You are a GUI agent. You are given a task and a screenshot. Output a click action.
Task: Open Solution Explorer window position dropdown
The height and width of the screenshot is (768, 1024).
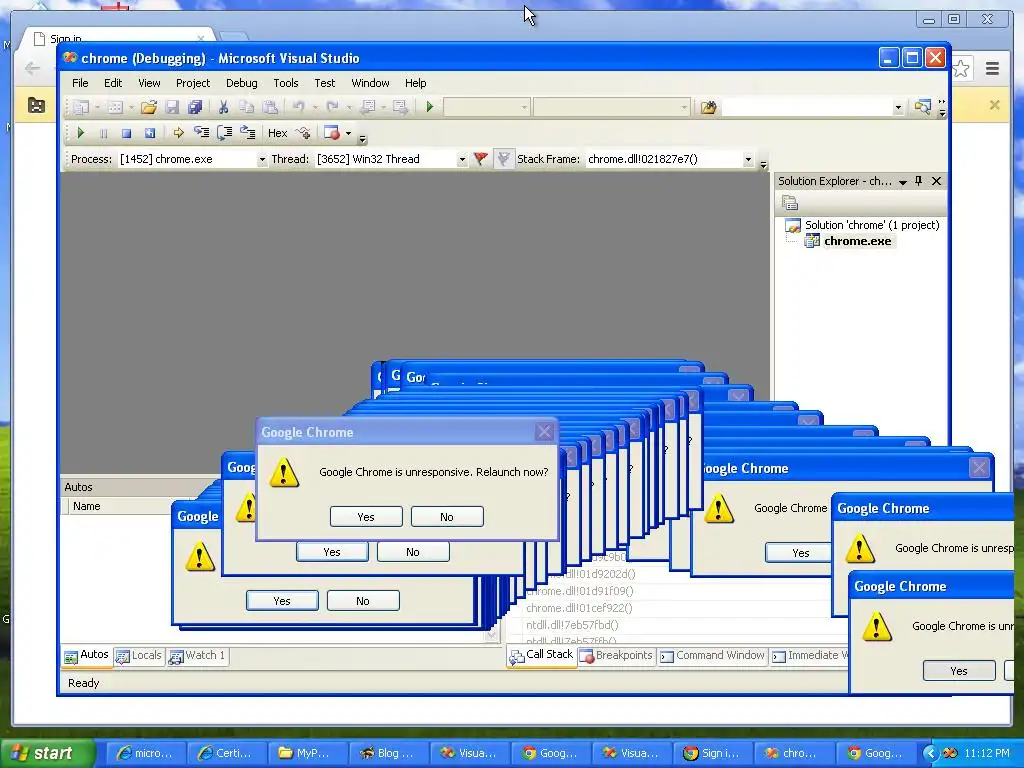click(903, 182)
